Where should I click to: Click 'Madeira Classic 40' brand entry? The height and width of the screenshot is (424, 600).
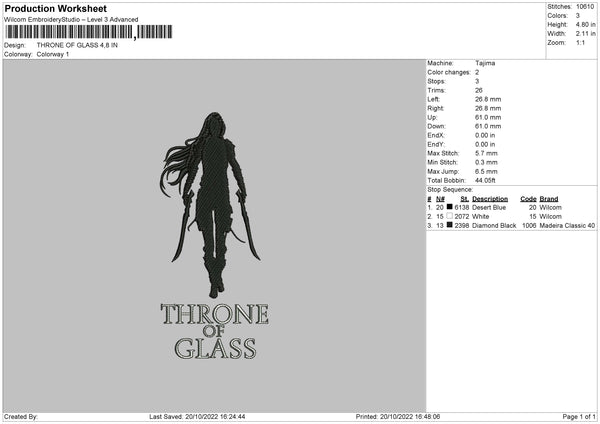(x=567, y=226)
